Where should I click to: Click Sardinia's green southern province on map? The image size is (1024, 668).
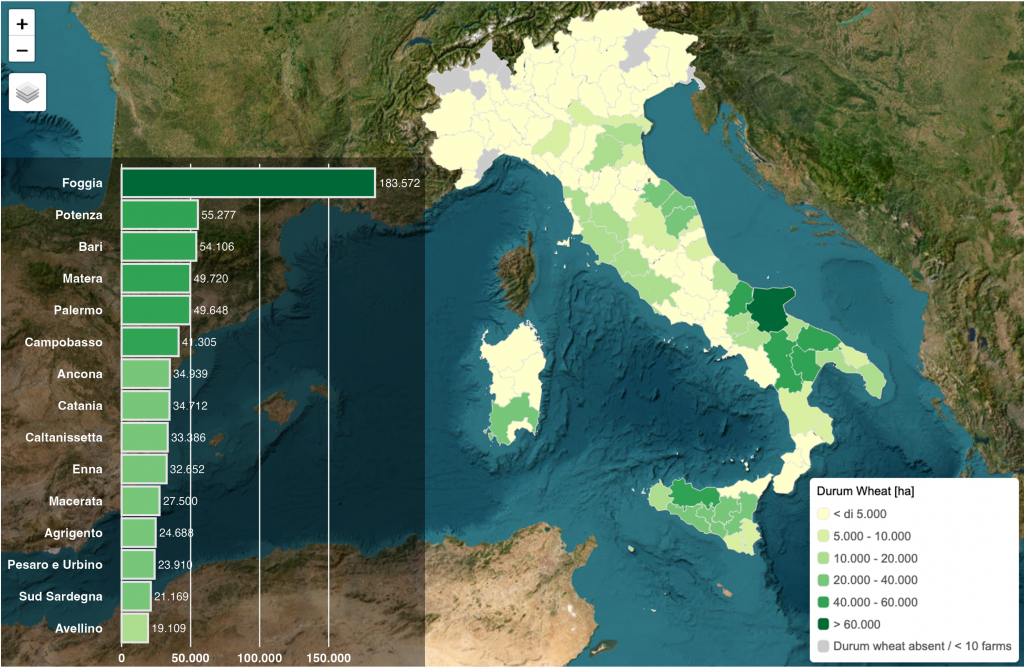click(515, 415)
